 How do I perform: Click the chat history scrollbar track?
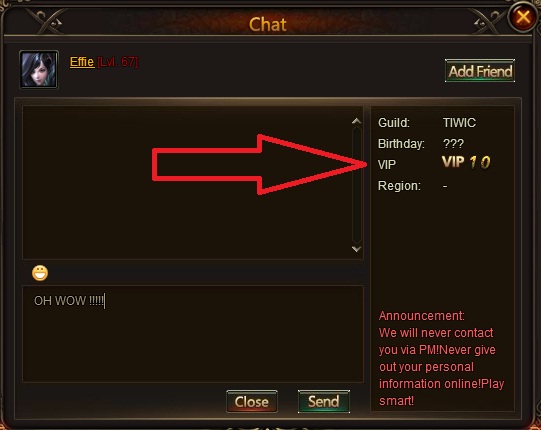click(x=357, y=185)
